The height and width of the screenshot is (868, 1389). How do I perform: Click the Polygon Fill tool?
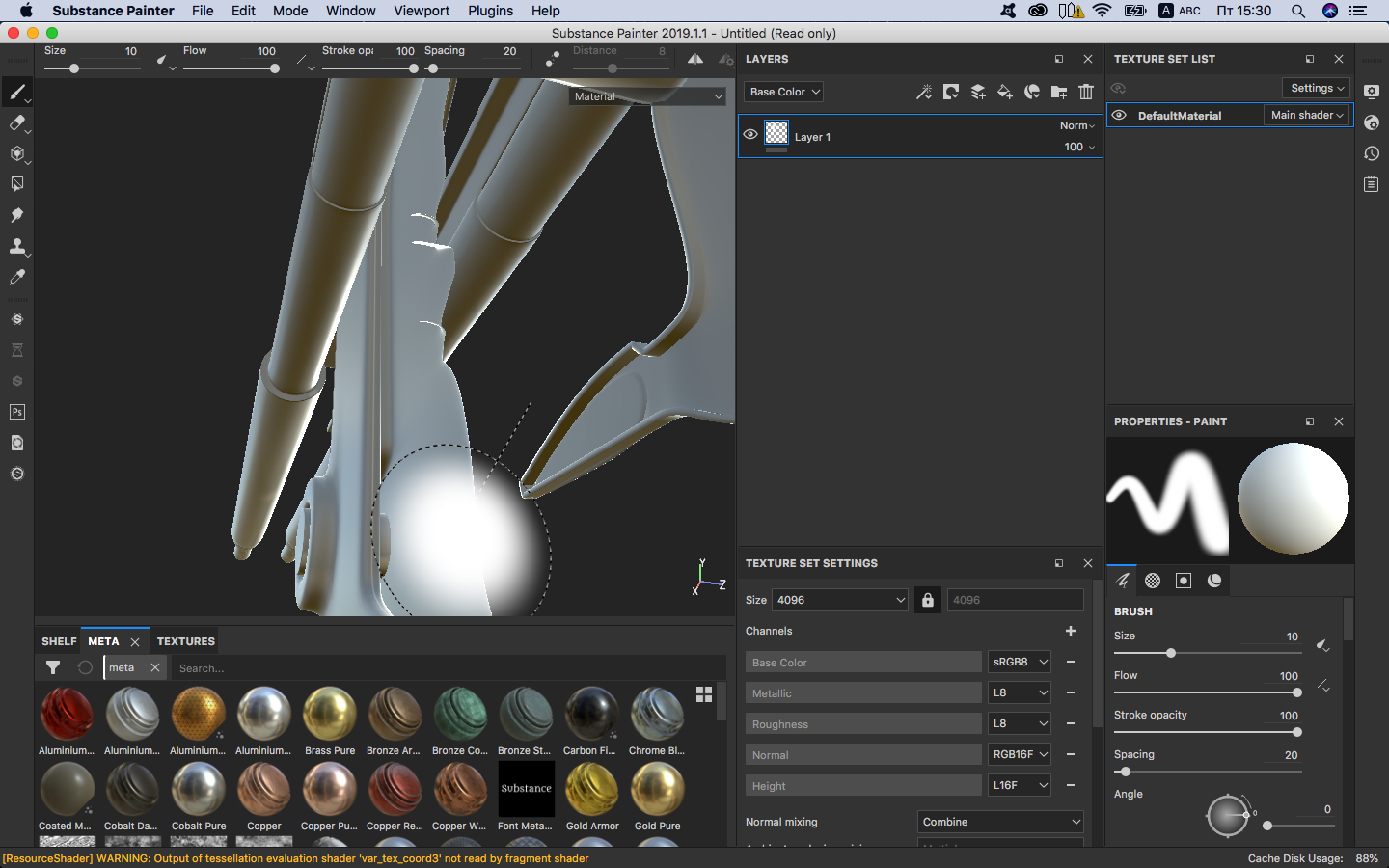(16, 184)
